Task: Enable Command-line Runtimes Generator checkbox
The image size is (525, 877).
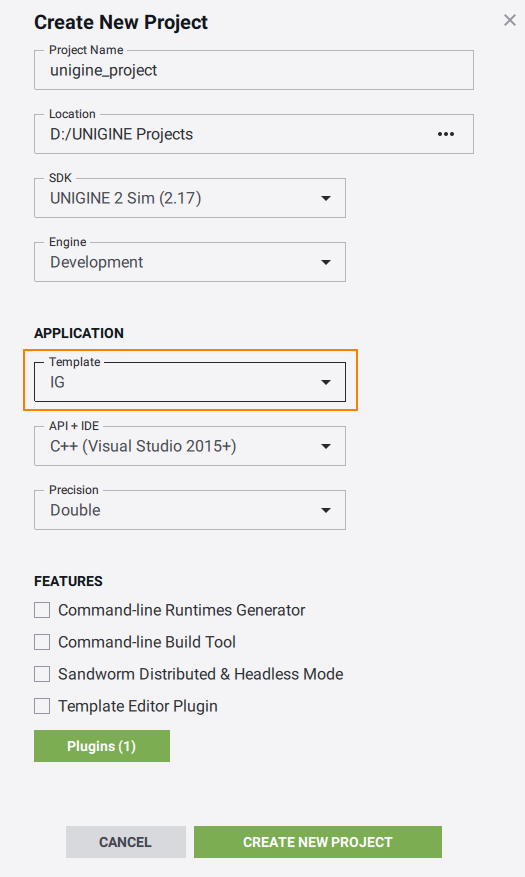Action: pos(42,610)
